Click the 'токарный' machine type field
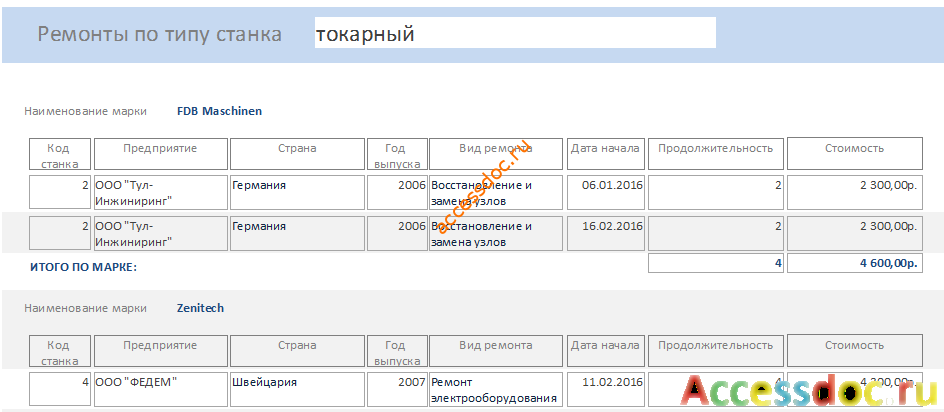944x412 pixels. (515, 33)
